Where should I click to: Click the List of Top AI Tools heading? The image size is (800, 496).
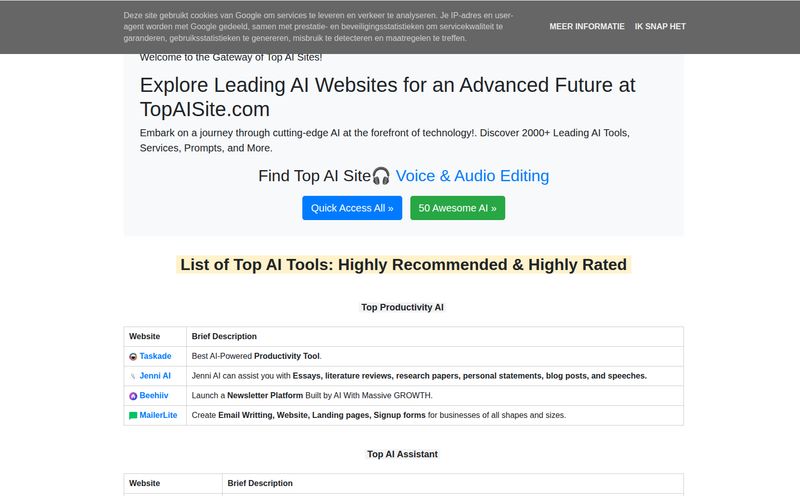(x=404, y=265)
